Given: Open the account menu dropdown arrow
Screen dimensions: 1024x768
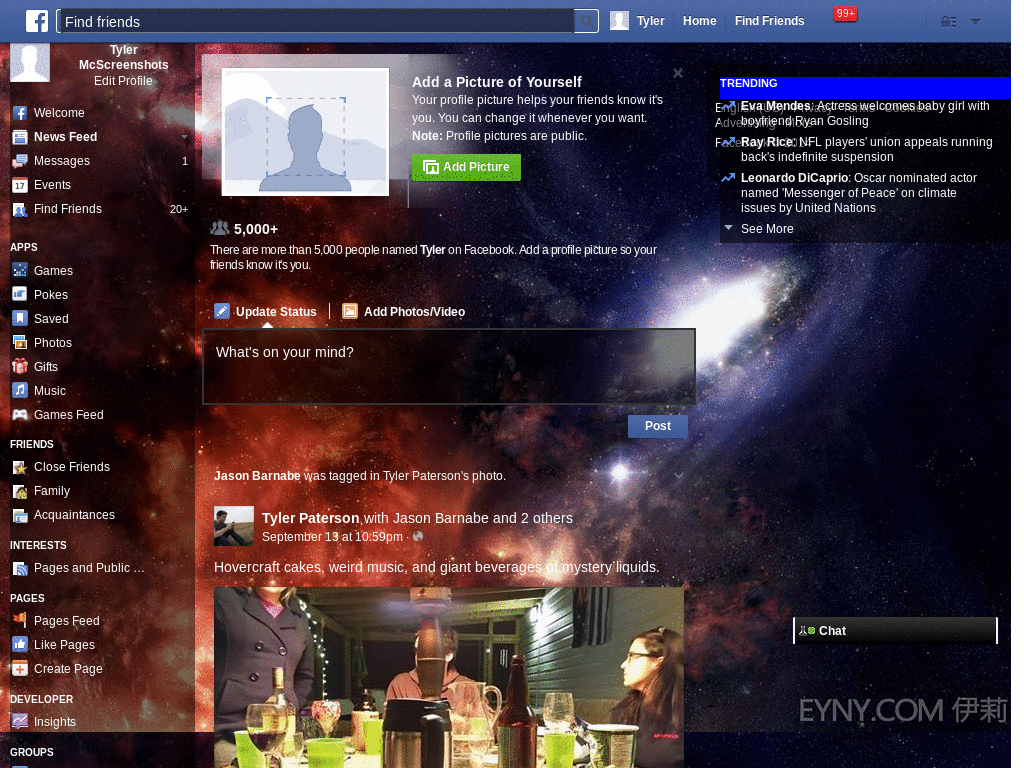Looking at the screenshot, I should (975, 22).
